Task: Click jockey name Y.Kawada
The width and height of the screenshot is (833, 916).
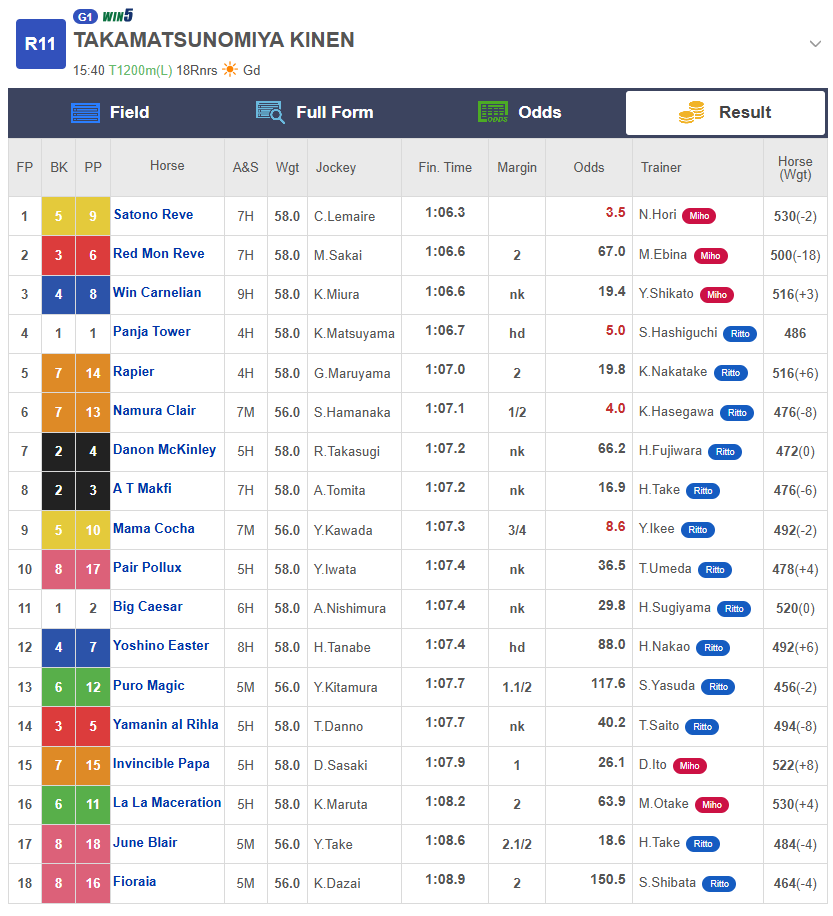Action: coord(343,530)
